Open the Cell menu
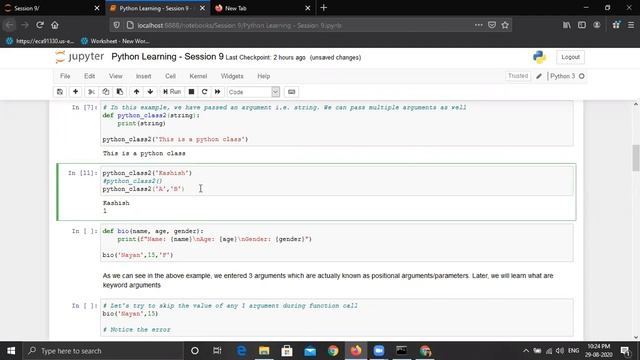Screen dimensions: 640x360 click(x=170, y=76)
